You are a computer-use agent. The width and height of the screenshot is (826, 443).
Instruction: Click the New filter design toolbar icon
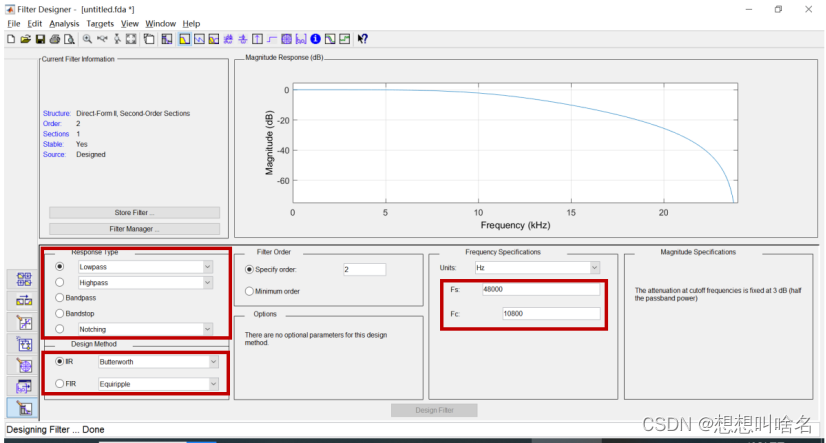coord(11,39)
